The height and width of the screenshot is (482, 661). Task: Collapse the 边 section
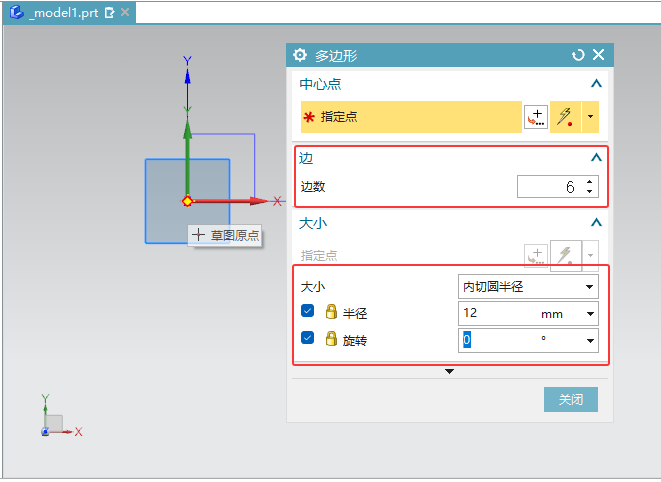596,158
